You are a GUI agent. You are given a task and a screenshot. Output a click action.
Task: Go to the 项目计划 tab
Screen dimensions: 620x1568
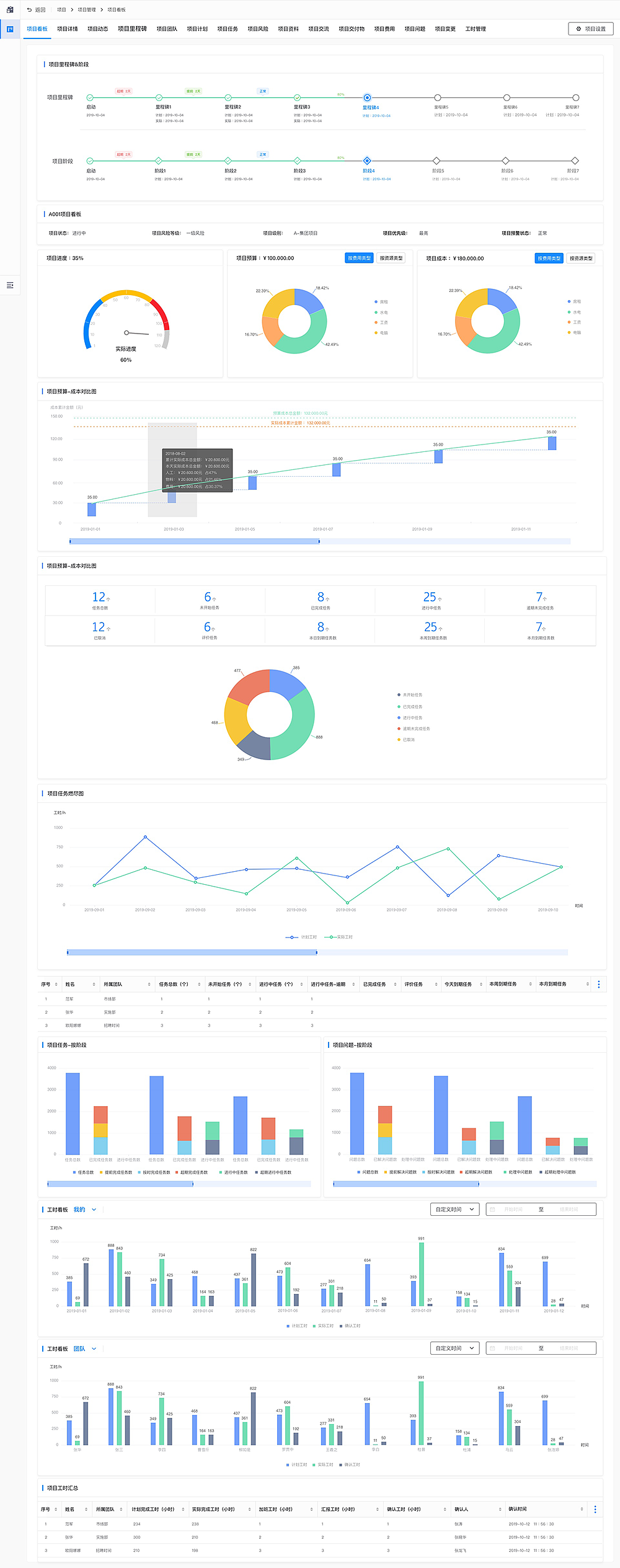pyautogui.click(x=198, y=29)
